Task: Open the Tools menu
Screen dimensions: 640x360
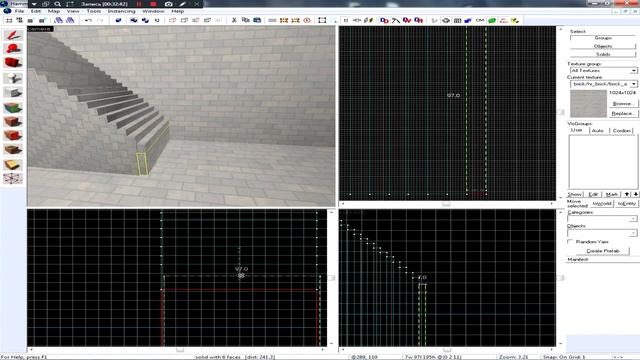Action: coord(93,11)
